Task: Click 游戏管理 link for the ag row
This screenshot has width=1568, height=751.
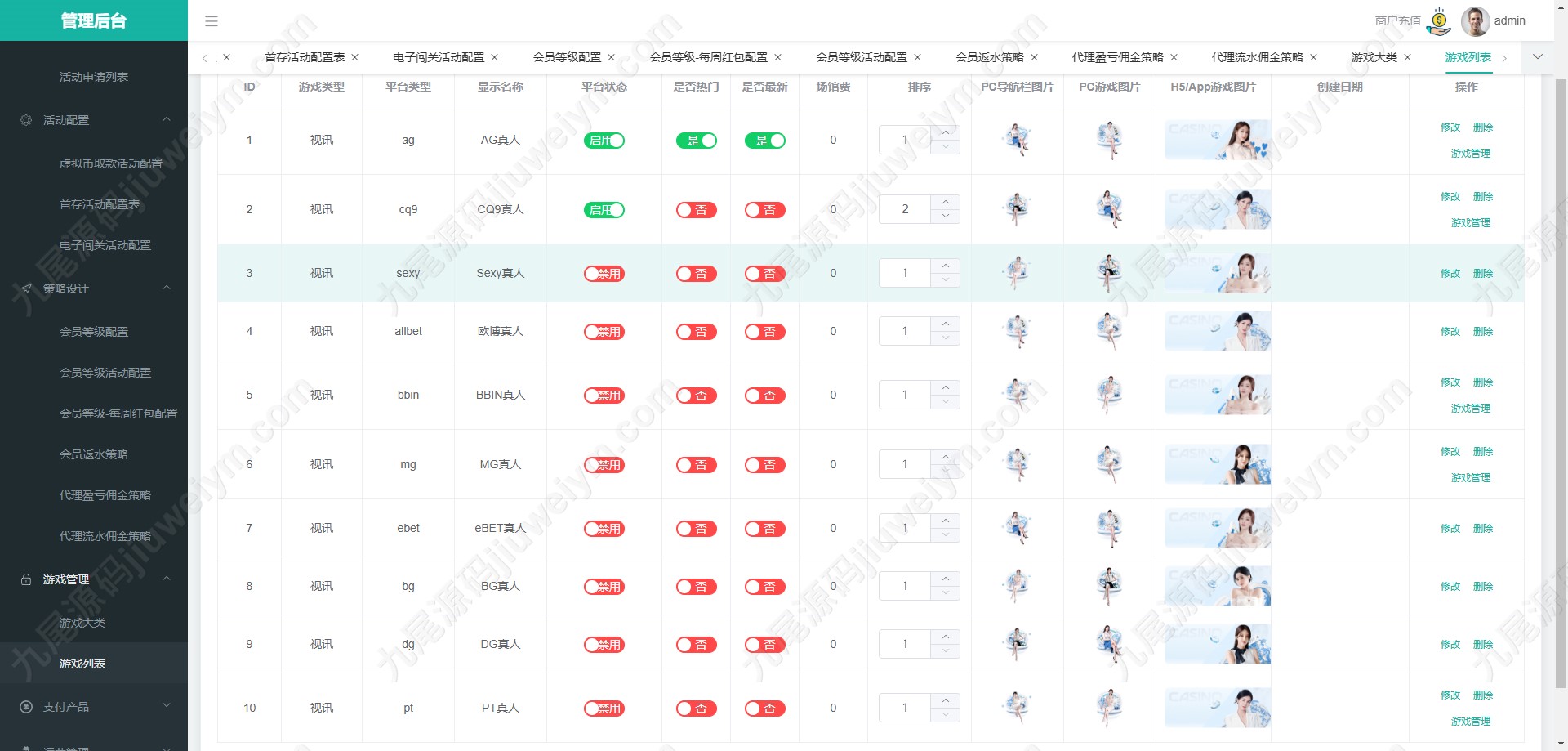Action: pos(1470,154)
